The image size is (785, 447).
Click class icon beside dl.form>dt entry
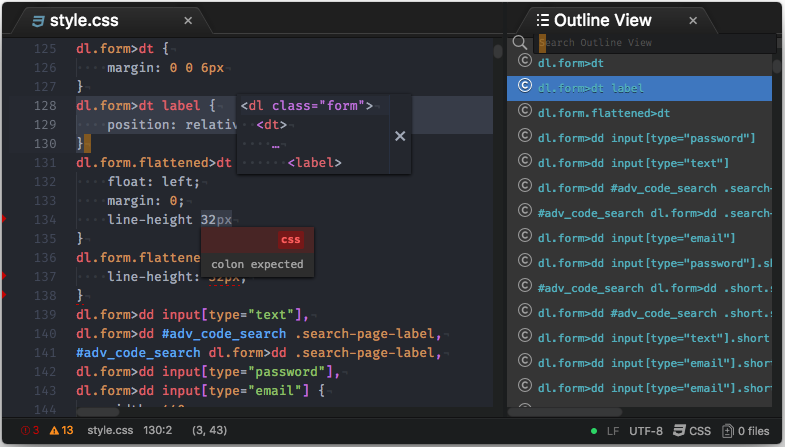(x=524, y=61)
